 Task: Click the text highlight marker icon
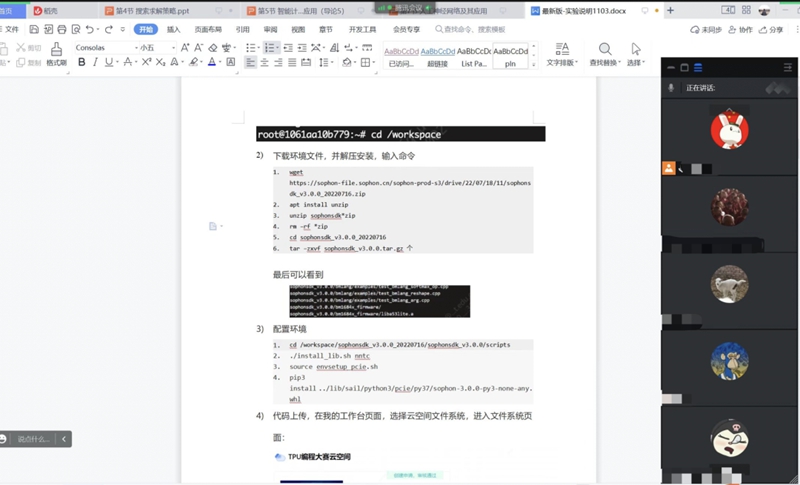click(191, 62)
